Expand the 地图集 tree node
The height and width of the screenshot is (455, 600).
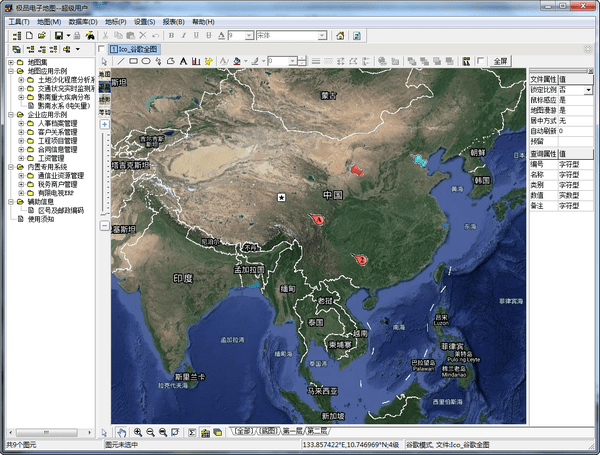tap(10, 62)
